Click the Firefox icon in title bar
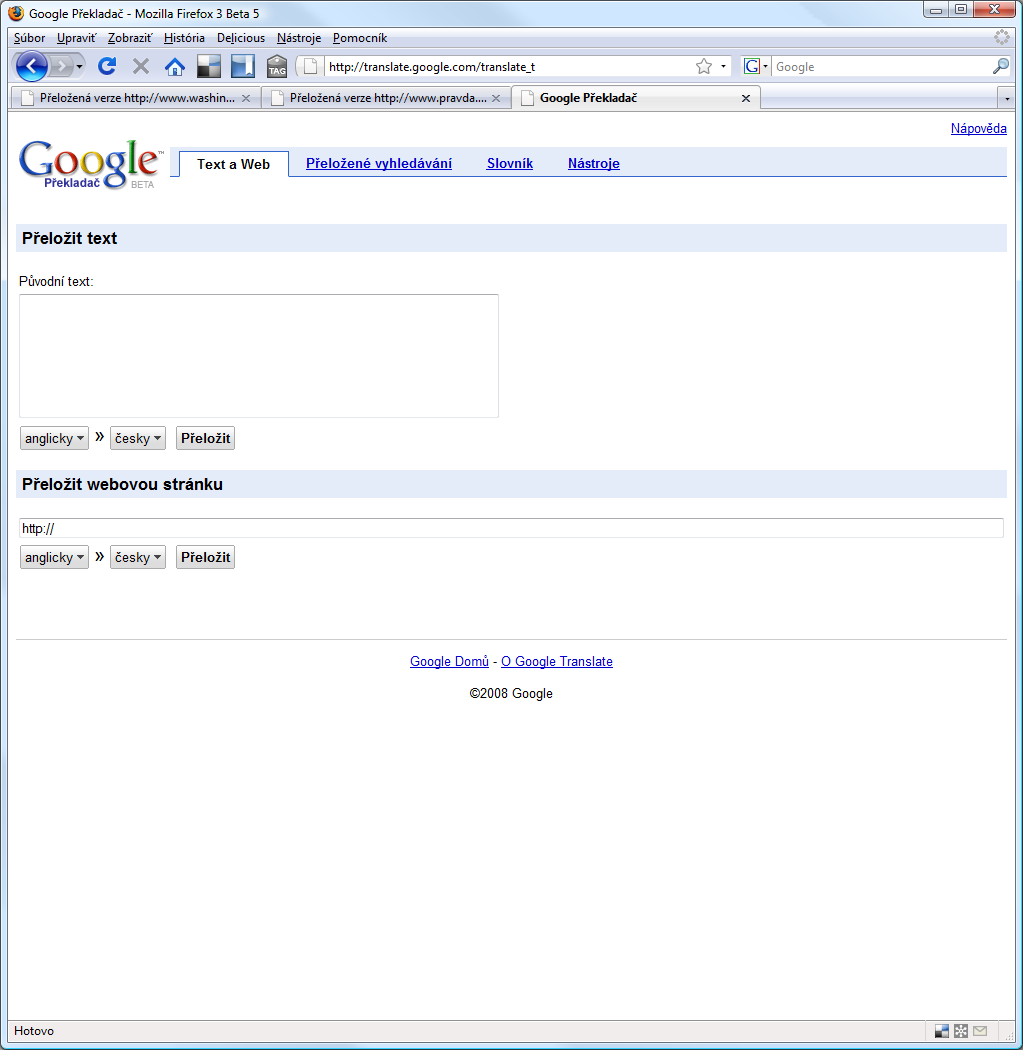 (15, 13)
